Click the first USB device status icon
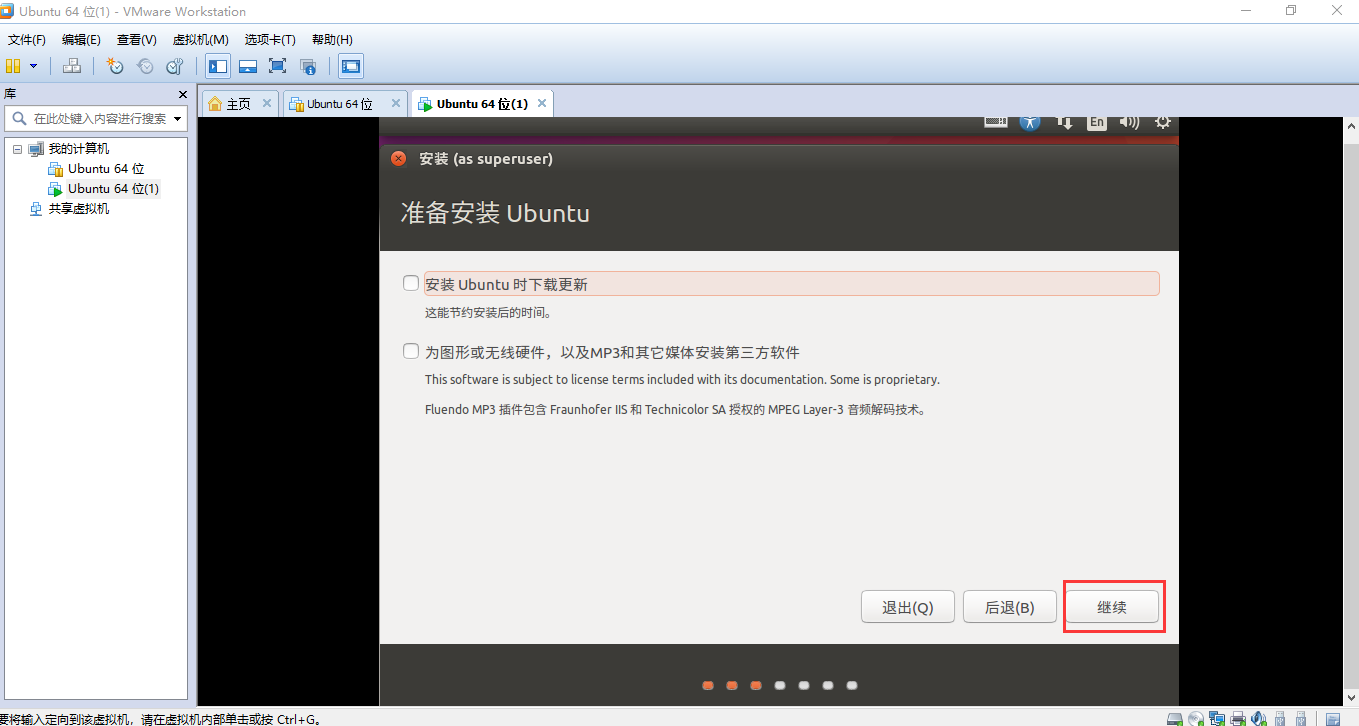This screenshot has height=726, width=1359. (1279, 718)
